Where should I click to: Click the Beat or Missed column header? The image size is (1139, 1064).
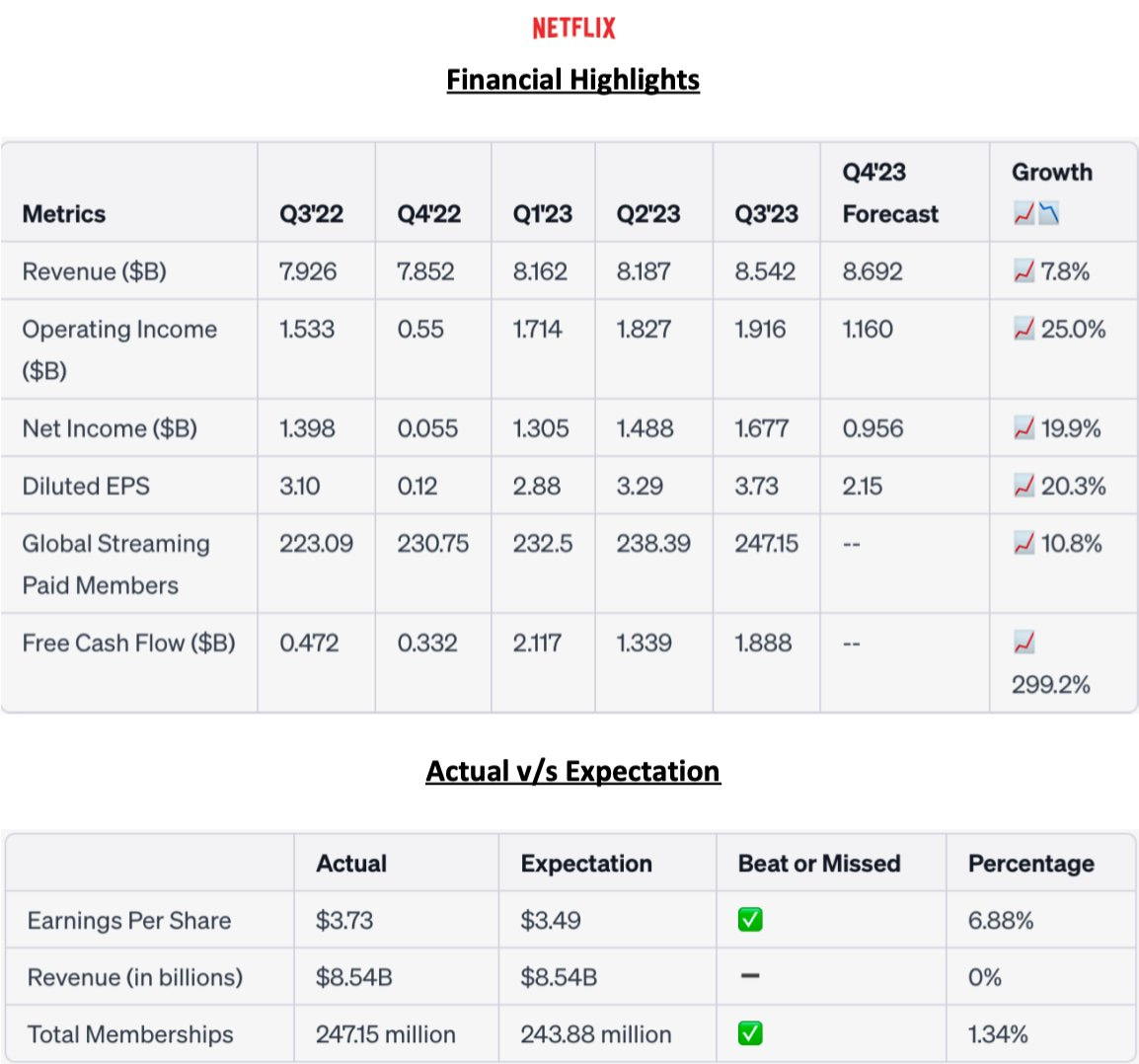pyautogui.click(x=819, y=864)
